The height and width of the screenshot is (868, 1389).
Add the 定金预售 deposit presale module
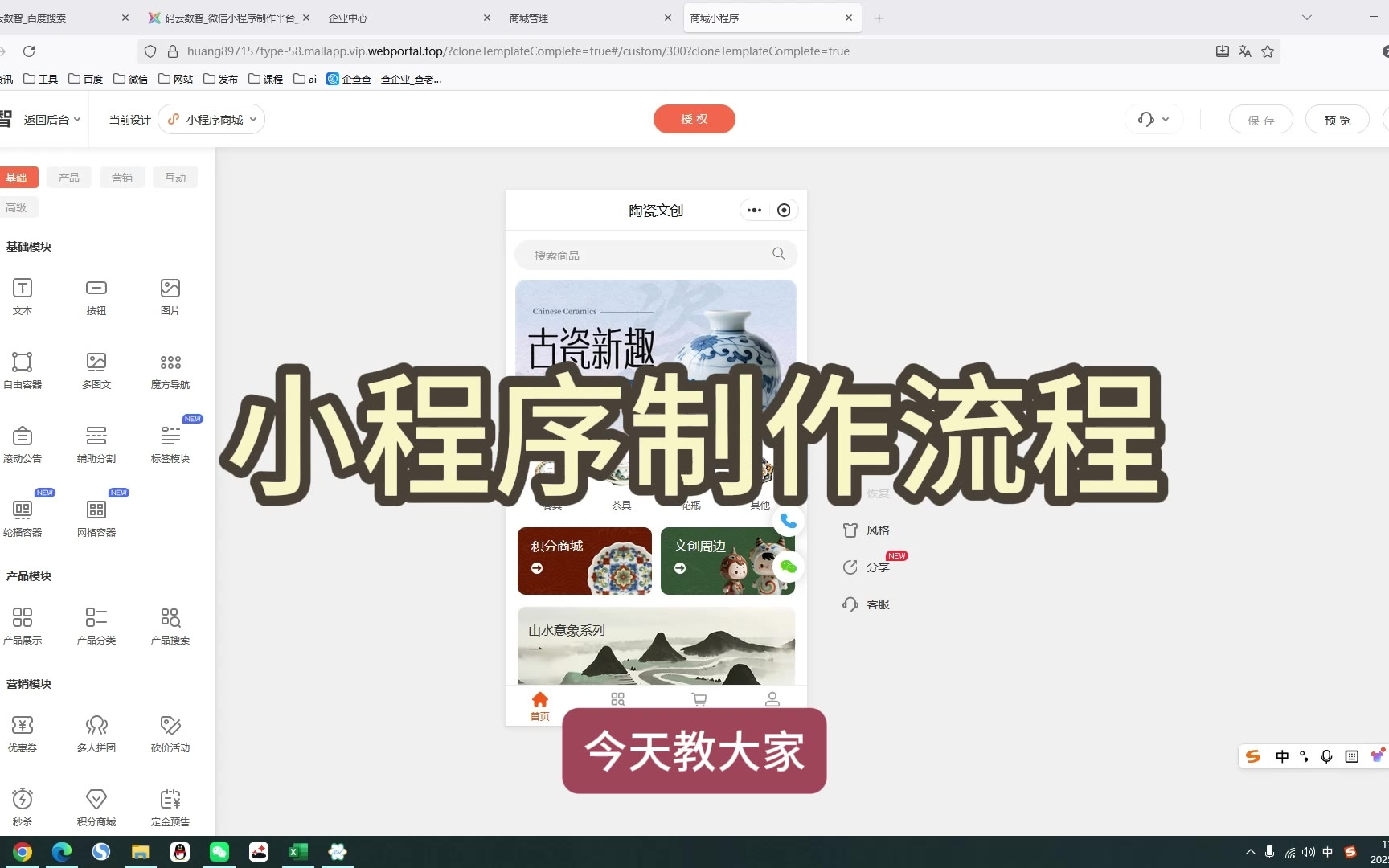(170, 808)
